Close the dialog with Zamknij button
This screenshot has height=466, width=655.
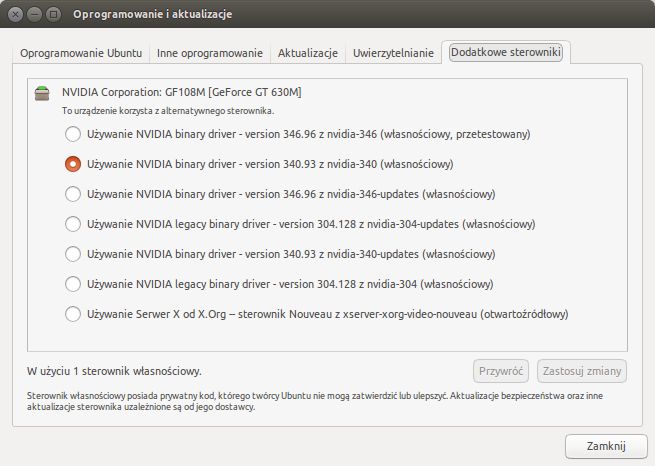tap(606, 446)
